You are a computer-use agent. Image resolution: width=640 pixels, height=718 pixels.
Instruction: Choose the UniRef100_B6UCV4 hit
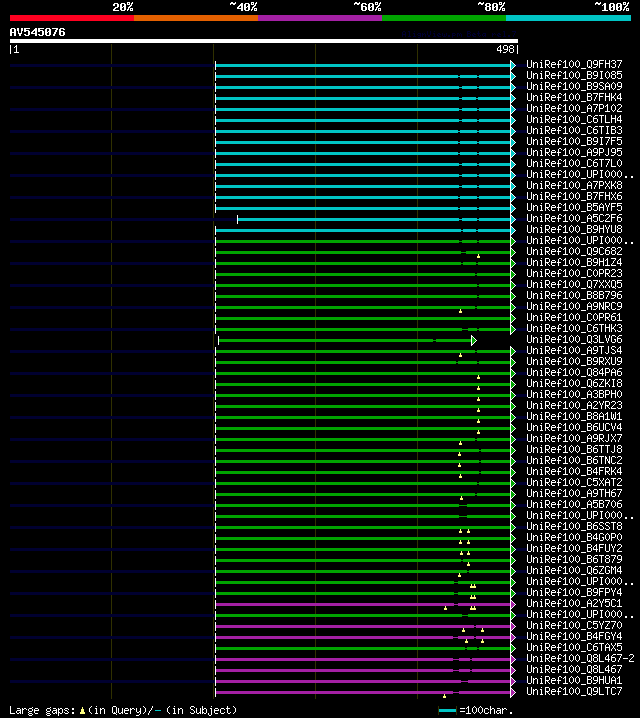(574, 427)
